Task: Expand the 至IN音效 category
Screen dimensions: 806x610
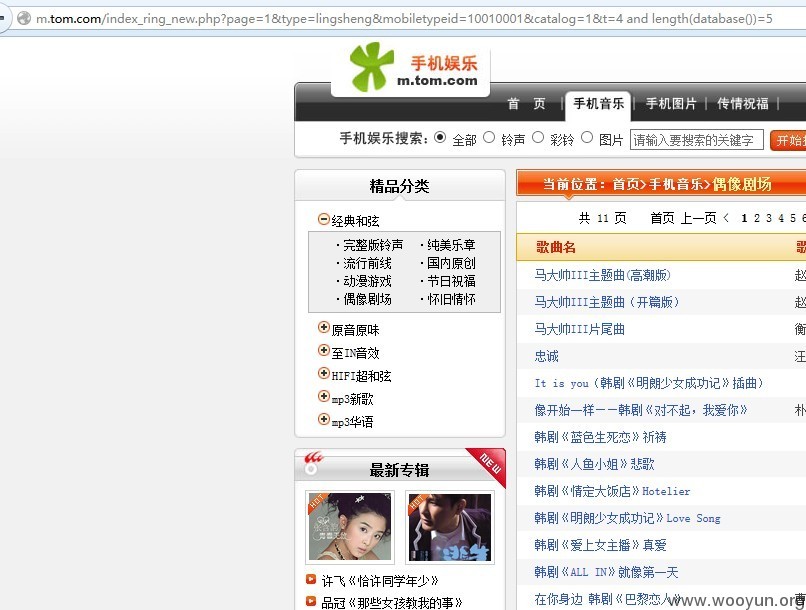Action: pyautogui.click(x=323, y=350)
